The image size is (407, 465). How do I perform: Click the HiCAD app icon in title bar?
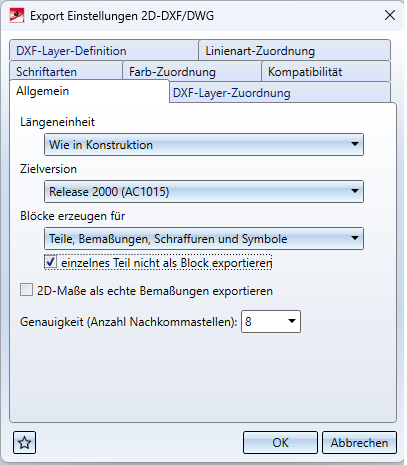coord(17,16)
